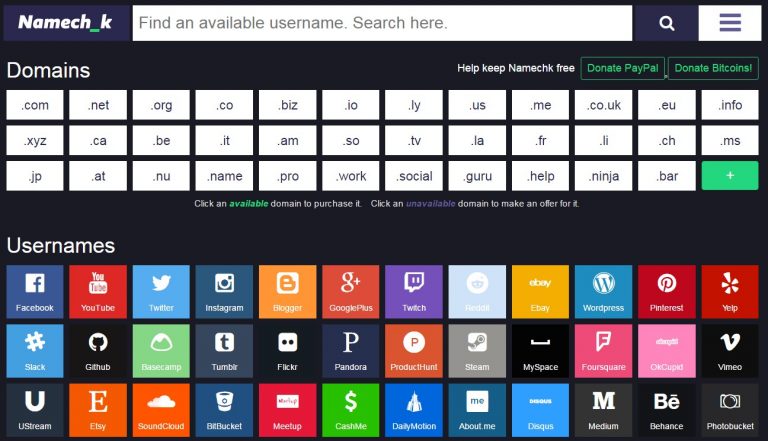768x441 pixels.
Task: Click the OkCupid tile
Action: tap(667, 351)
